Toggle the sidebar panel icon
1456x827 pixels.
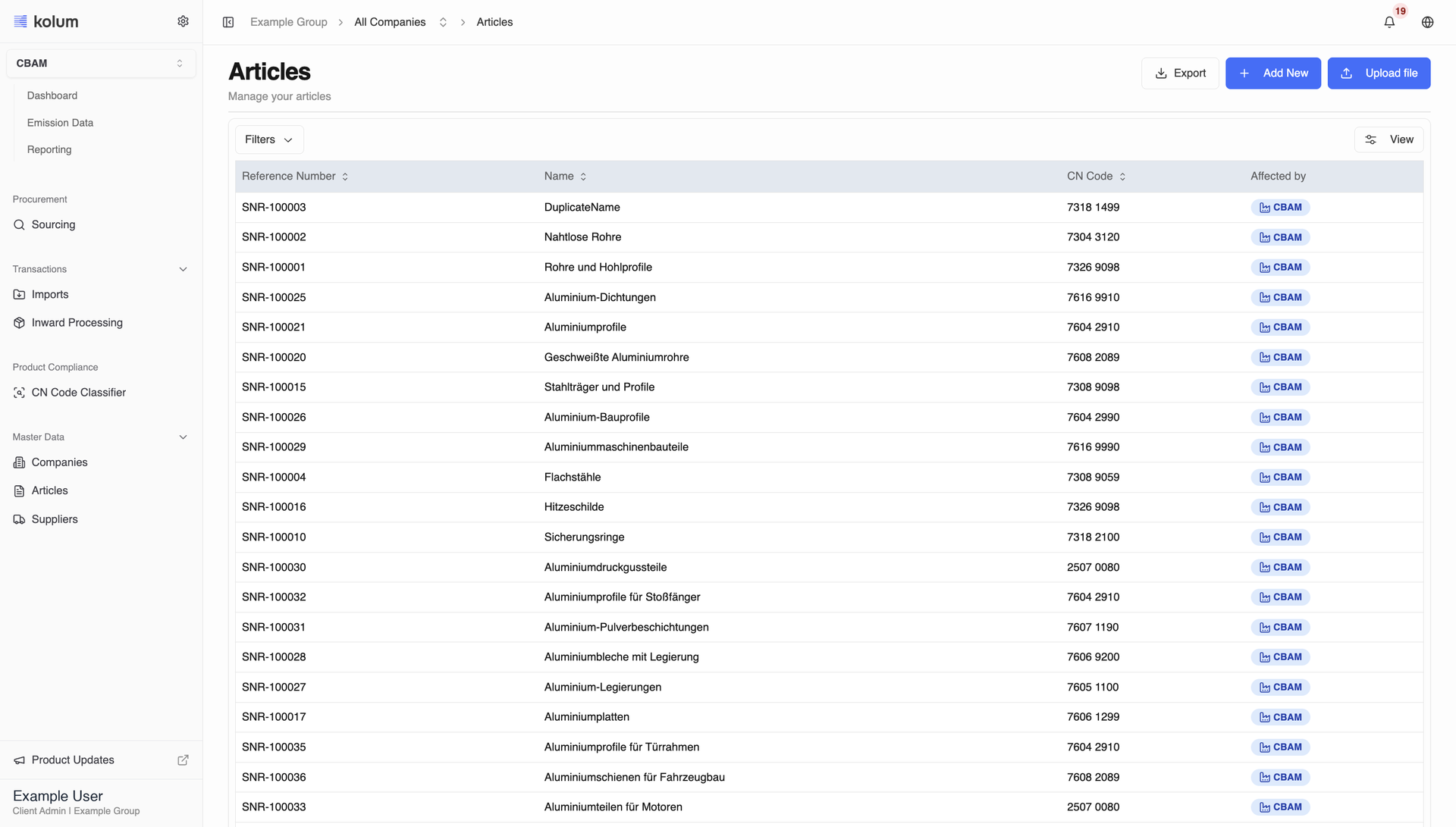(228, 22)
